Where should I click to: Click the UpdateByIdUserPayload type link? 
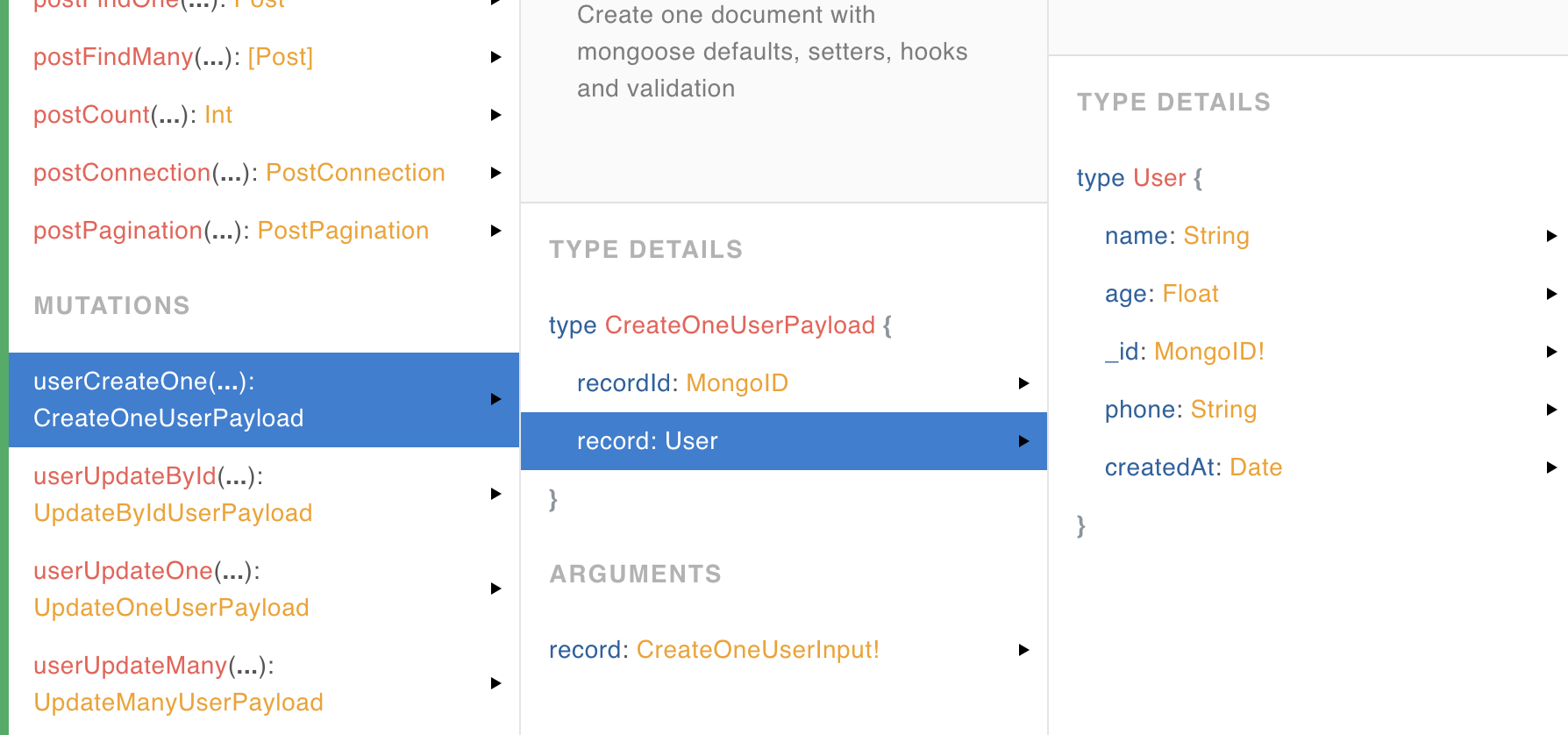[173, 513]
